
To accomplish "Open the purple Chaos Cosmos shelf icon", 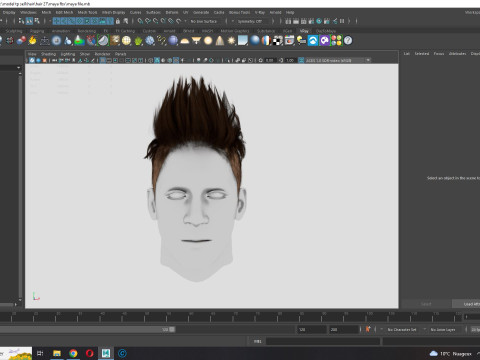I will tap(325, 41).
